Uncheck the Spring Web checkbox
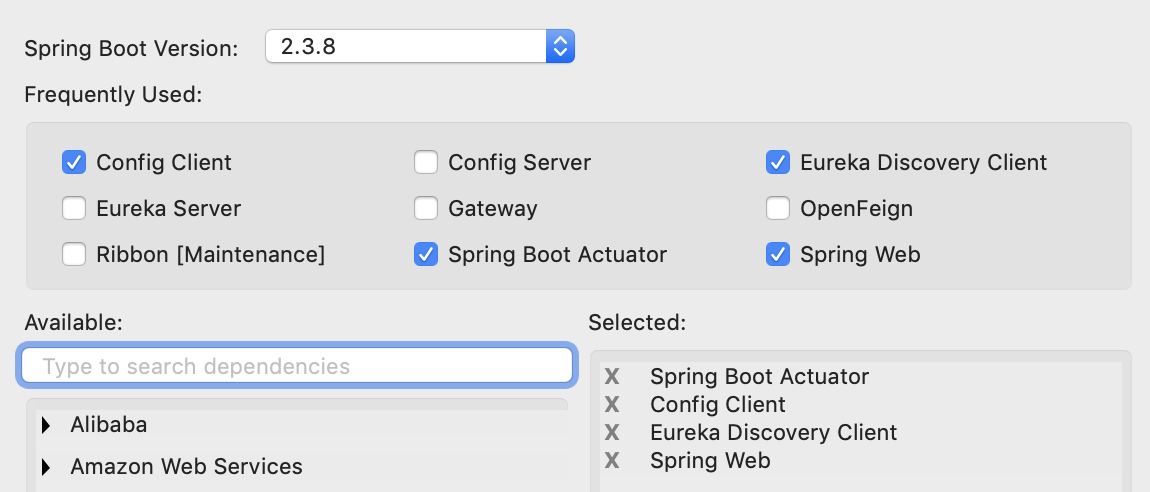Viewport: 1150px width, 492px height. click(x=778, y=255)
